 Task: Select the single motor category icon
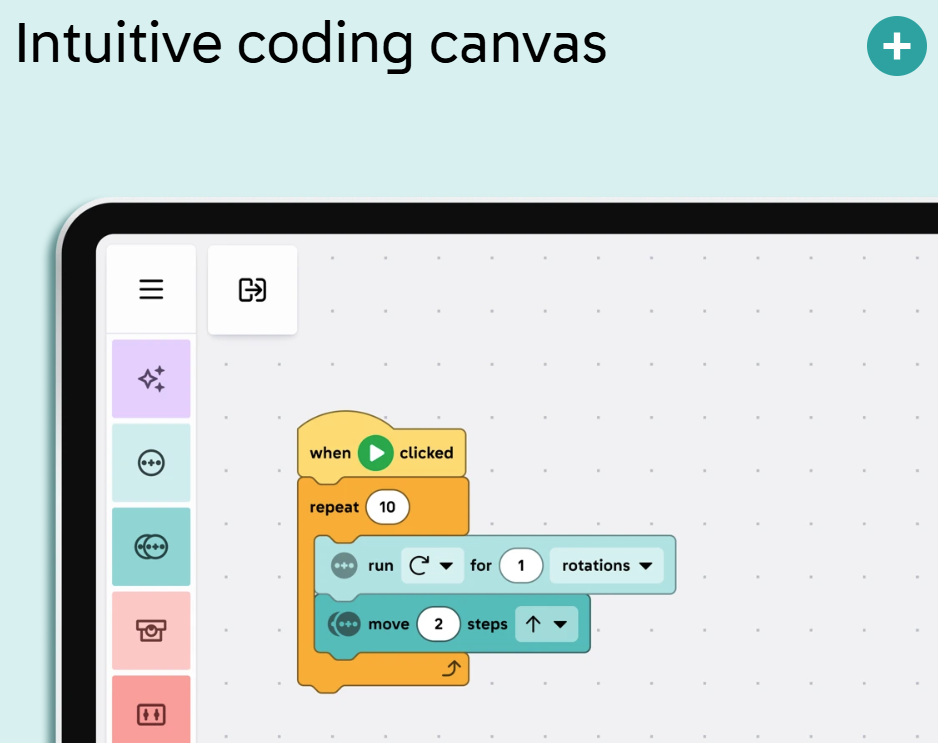click(151, 462)
